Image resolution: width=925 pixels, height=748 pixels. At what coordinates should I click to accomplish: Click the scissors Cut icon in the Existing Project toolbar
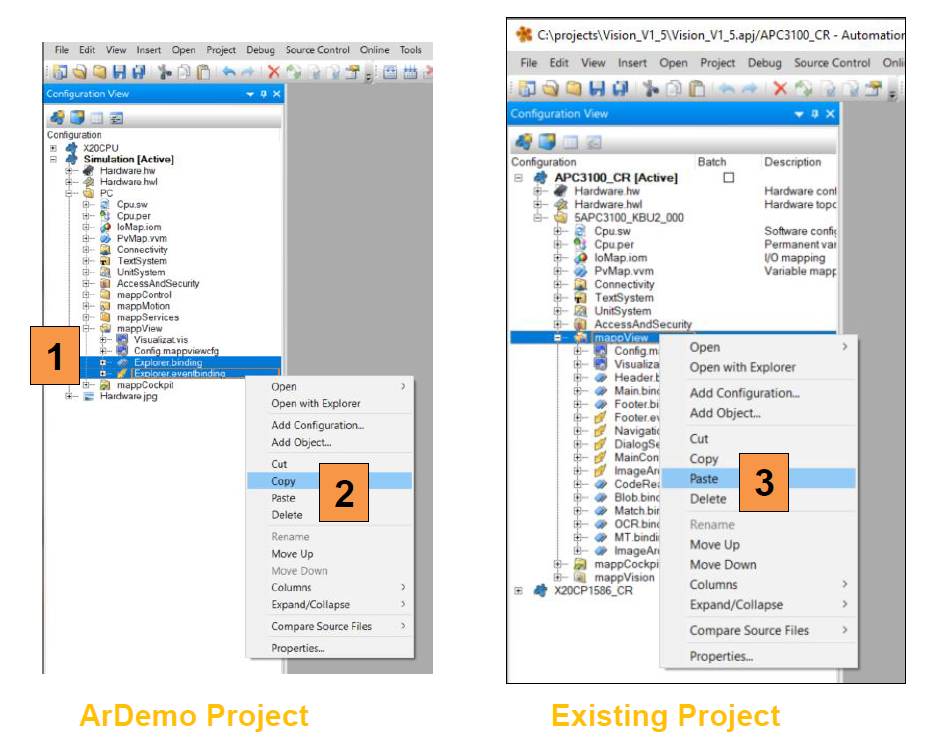click(650, 89)
